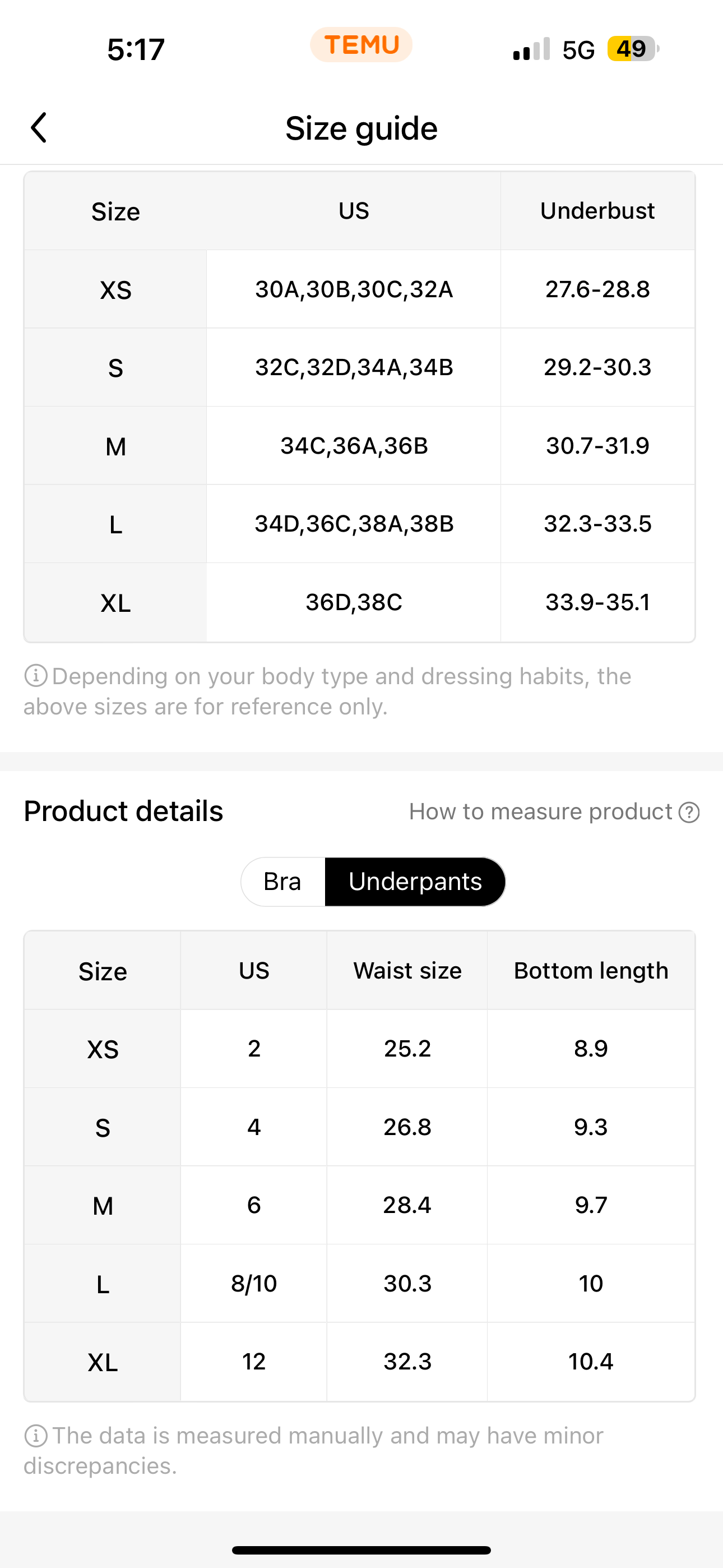Tap the XL 33.9-35.1 underbust cell
The height and width of the screenshot is (1568, 723).
597,603
